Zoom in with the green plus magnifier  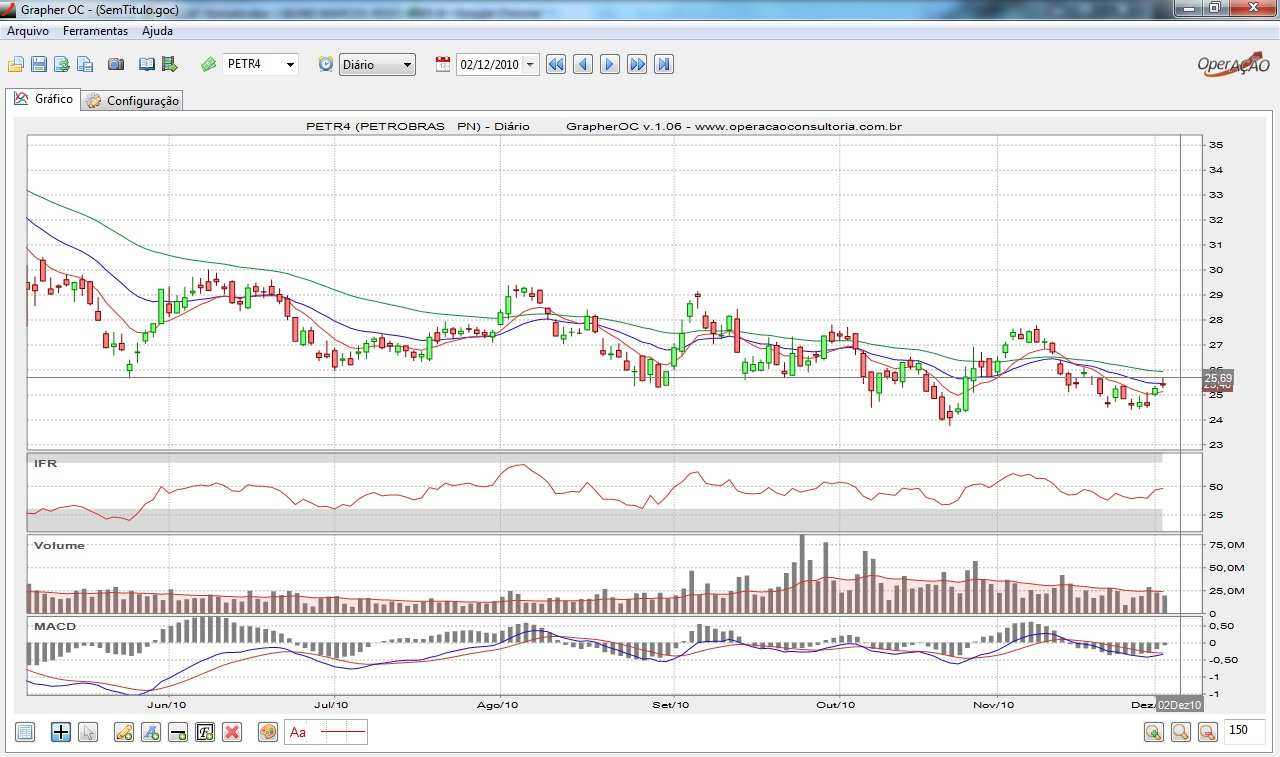click(x=1154, y=732)
